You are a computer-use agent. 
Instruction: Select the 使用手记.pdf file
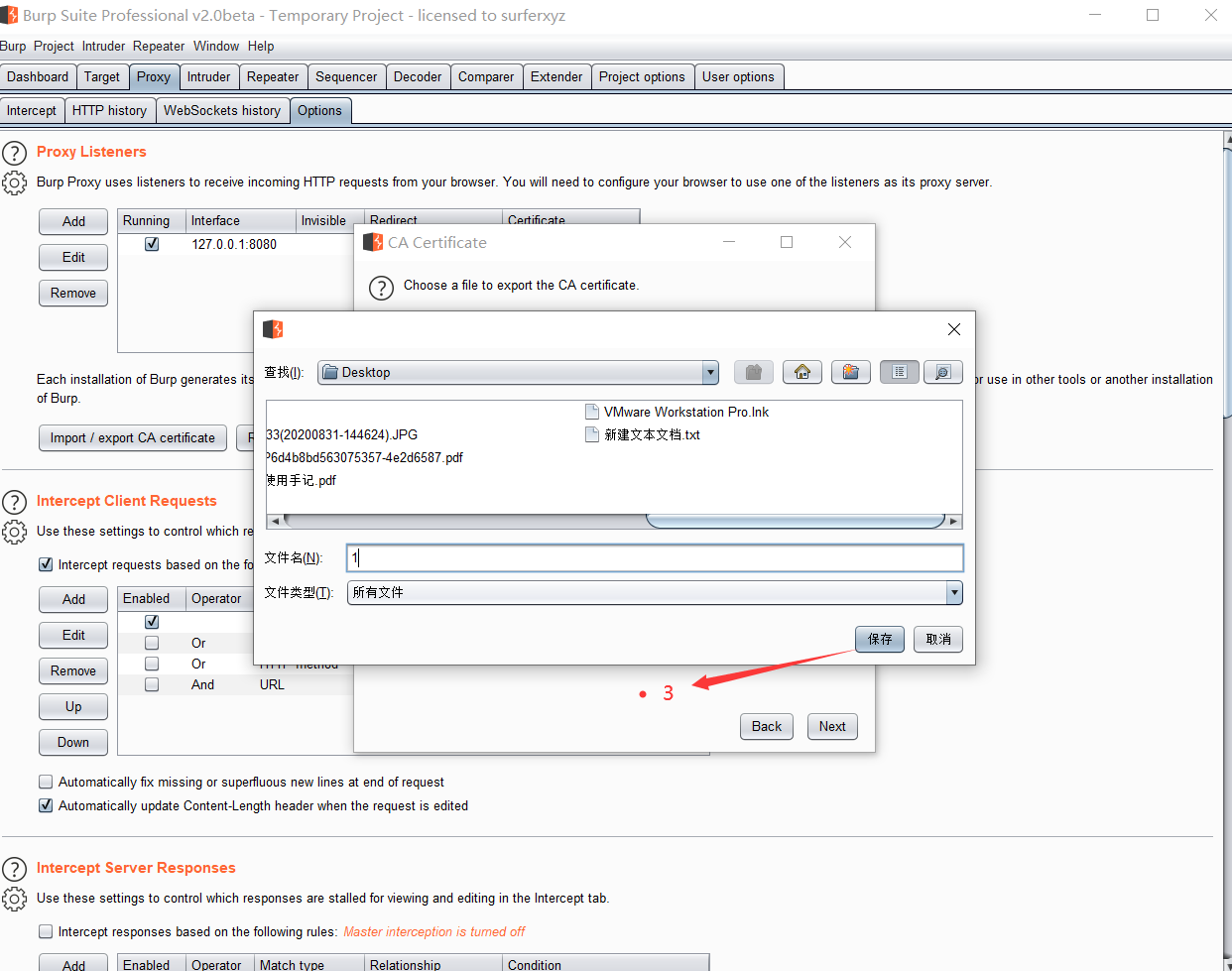302,480
